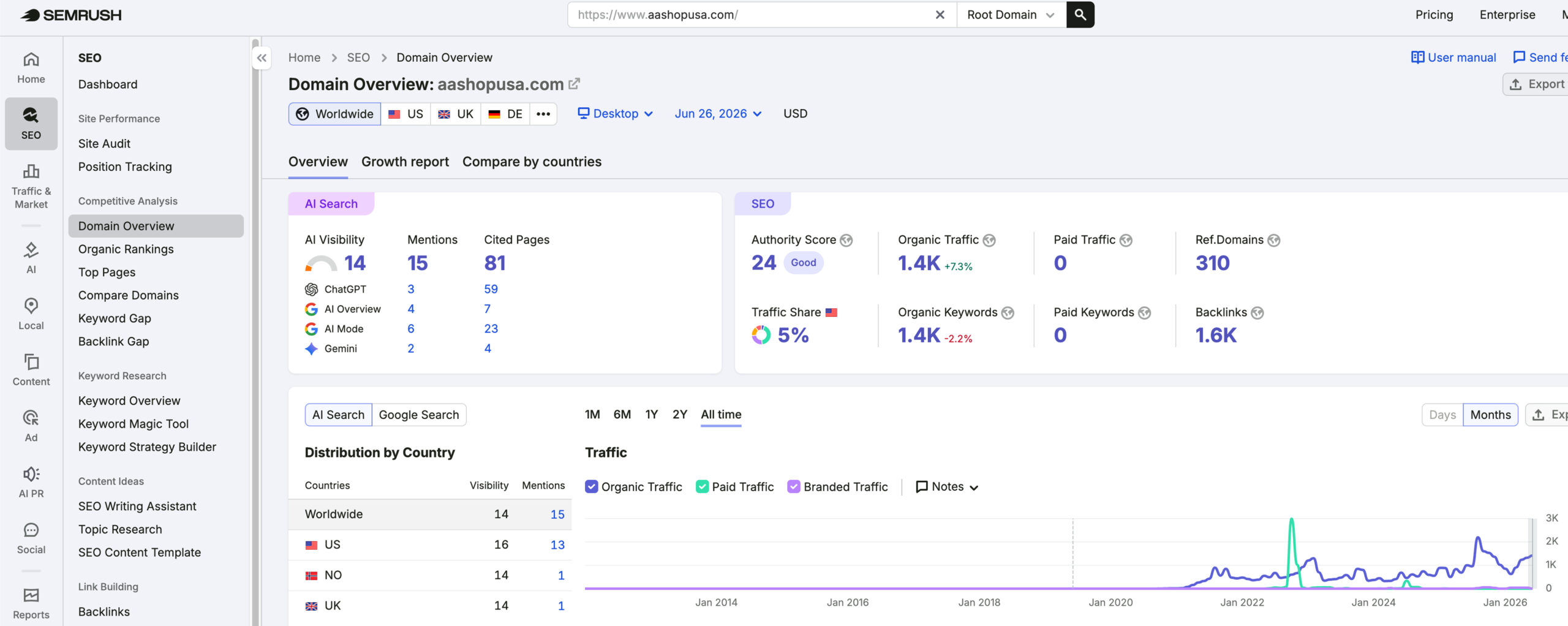Expand more countries with three dots
Screen dimensions: 1568x626
(543, 114)
